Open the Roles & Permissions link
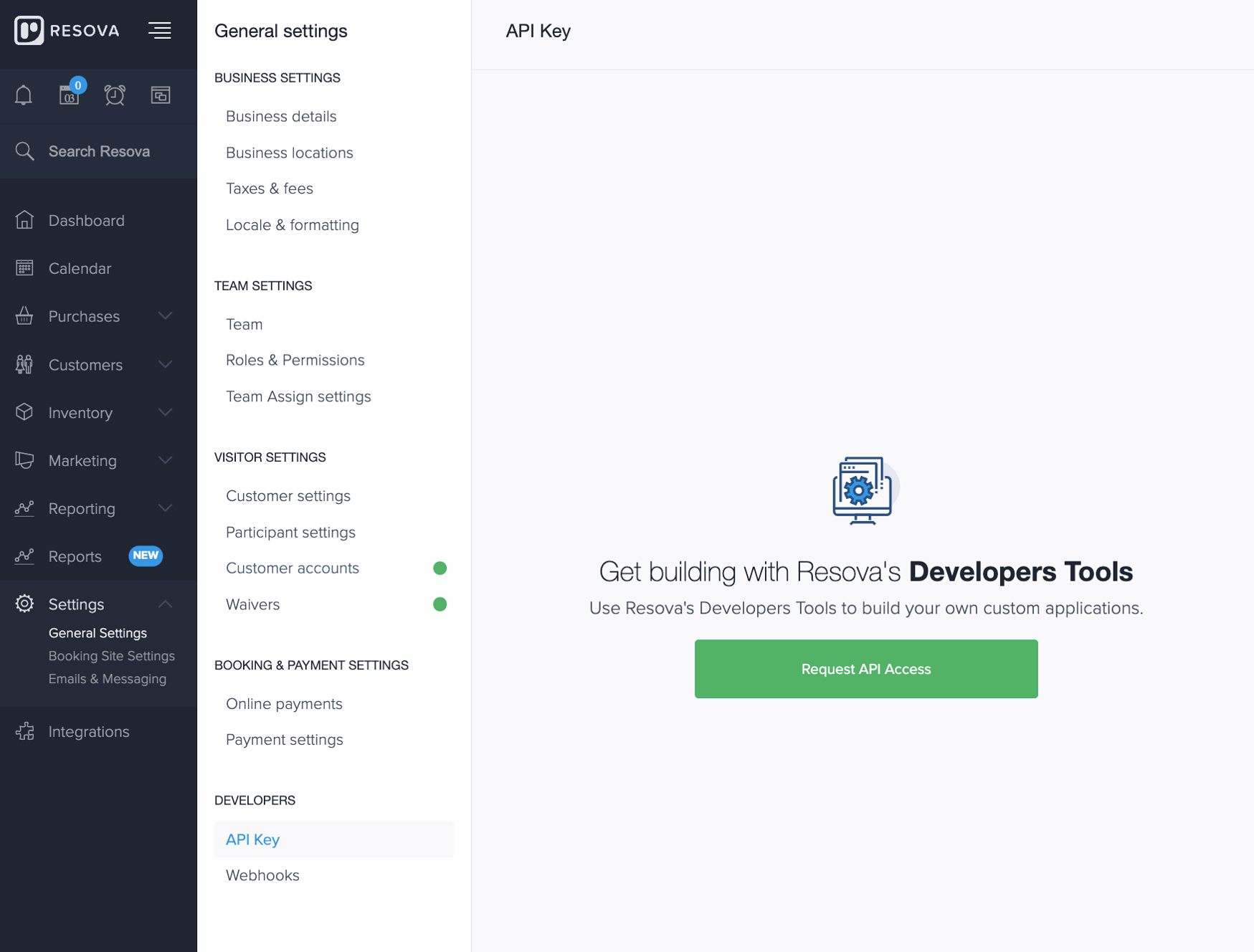 point(295,359)
